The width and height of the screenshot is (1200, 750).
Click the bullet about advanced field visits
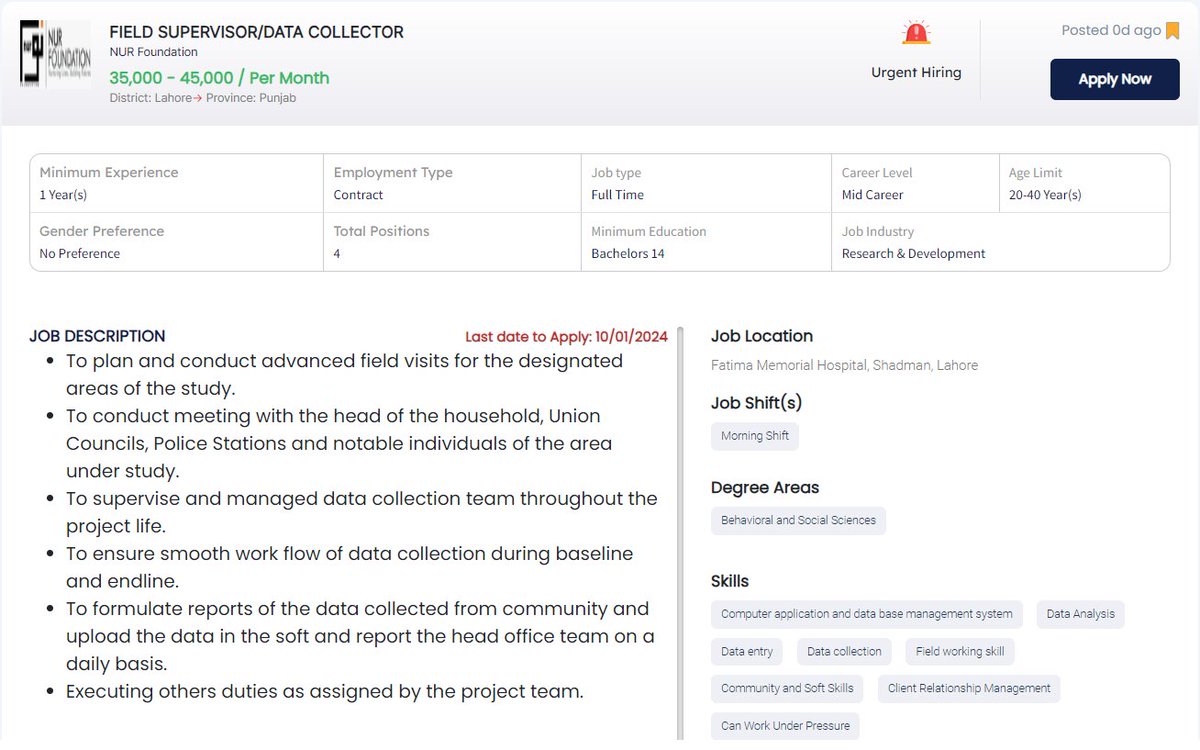pos(345,374)
